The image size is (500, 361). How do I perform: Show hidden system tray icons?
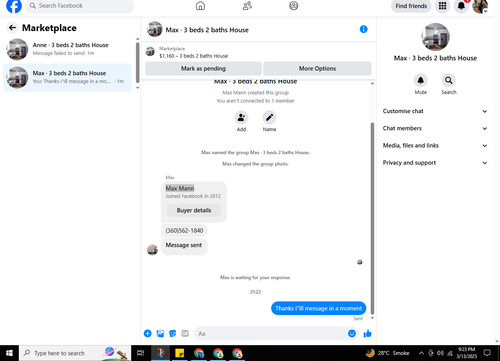pos(421,353)
